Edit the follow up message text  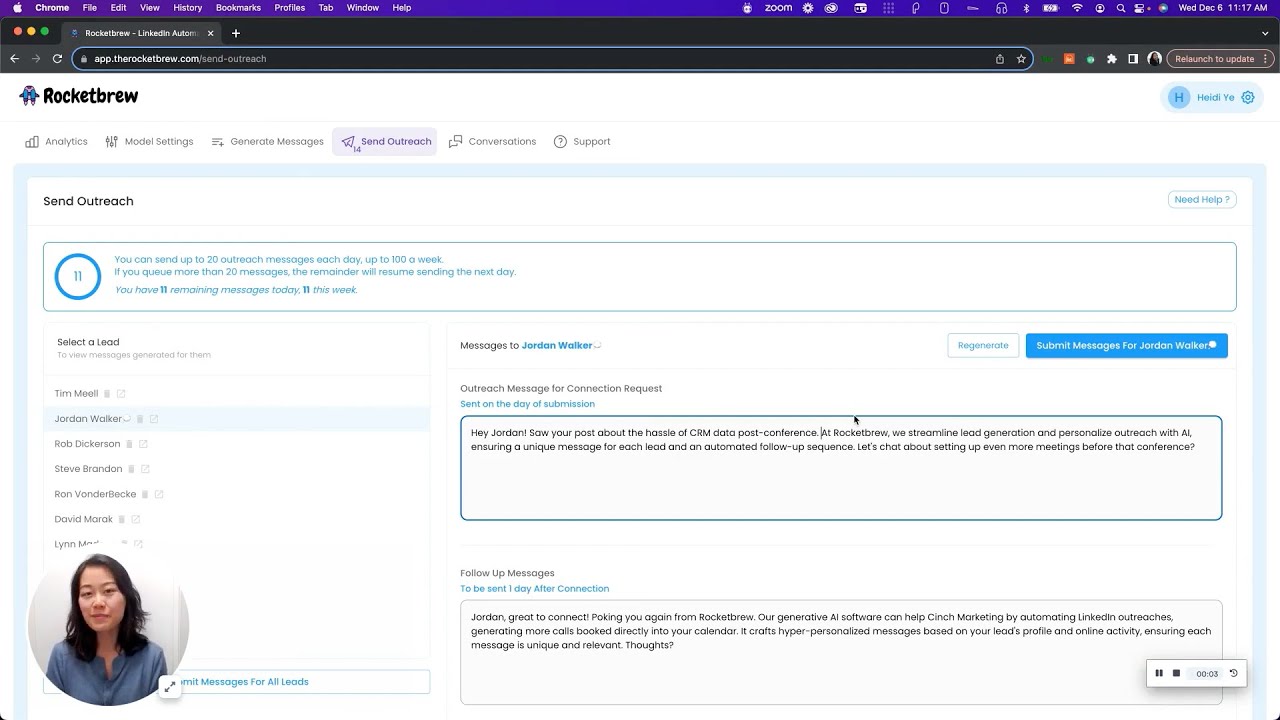(x=841, y=652)
